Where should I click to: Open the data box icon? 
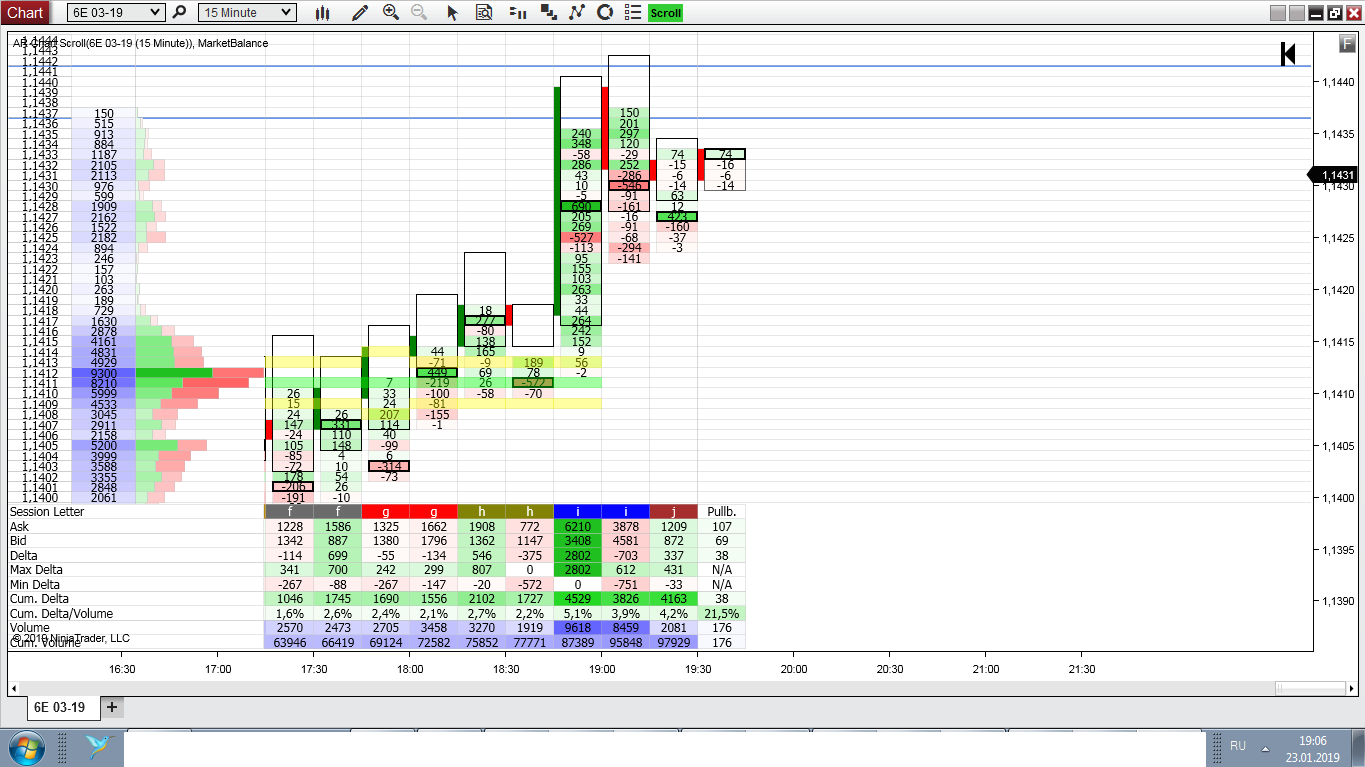click(x=484, y=13)
